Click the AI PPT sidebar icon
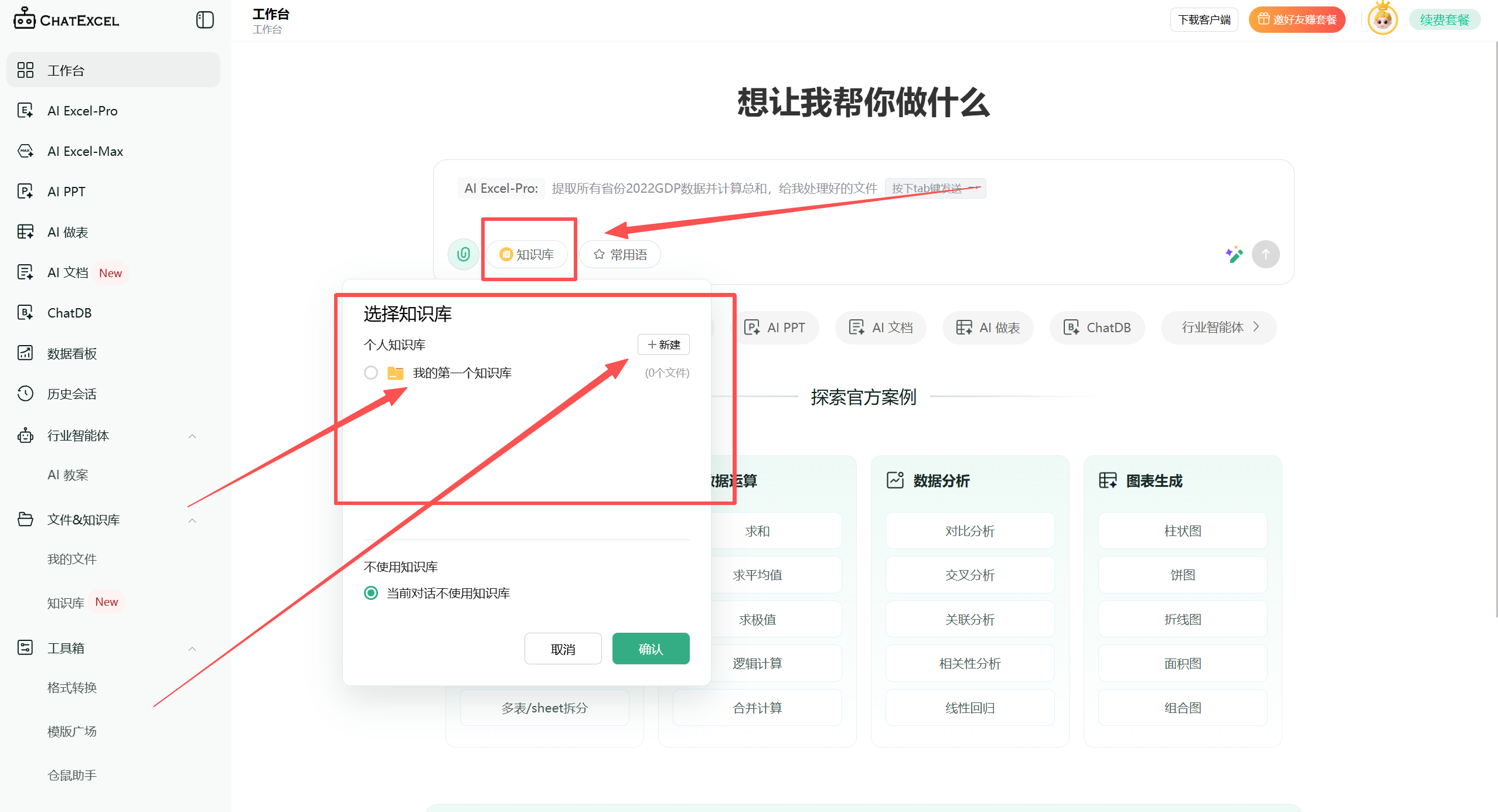Screen dimensions: 1498x812 point(25,191)
